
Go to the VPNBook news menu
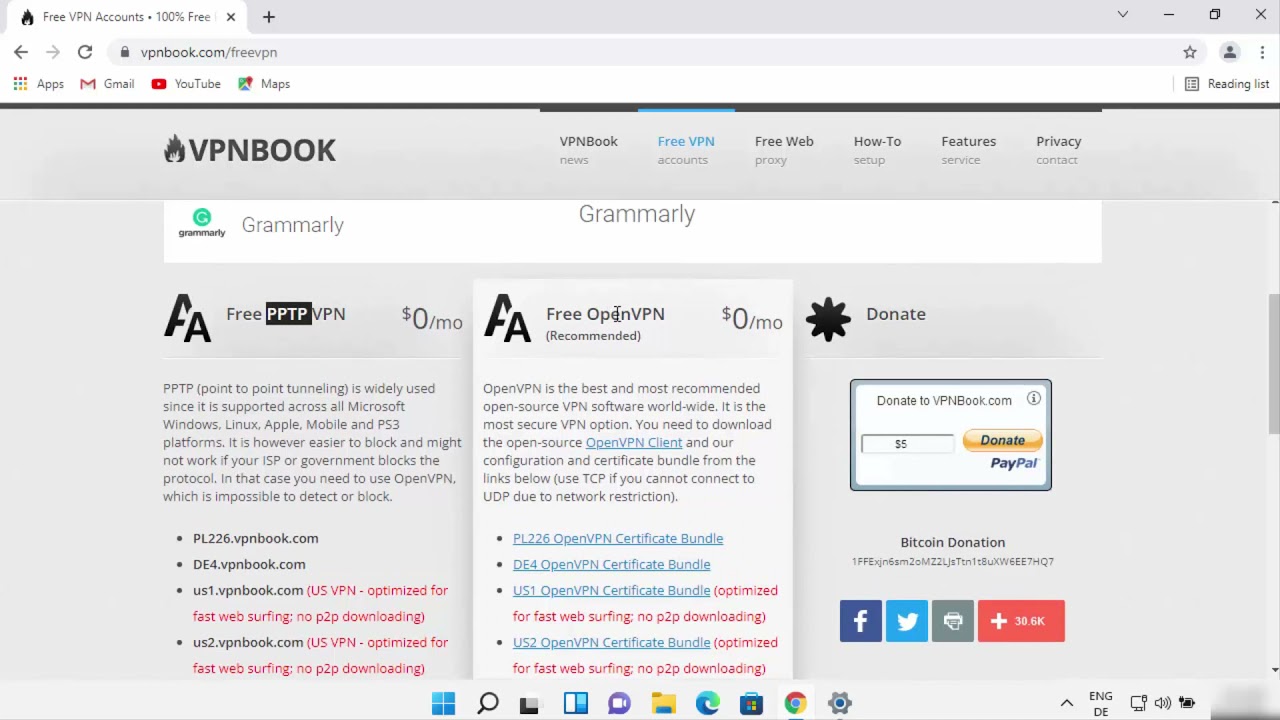point(588,149)
